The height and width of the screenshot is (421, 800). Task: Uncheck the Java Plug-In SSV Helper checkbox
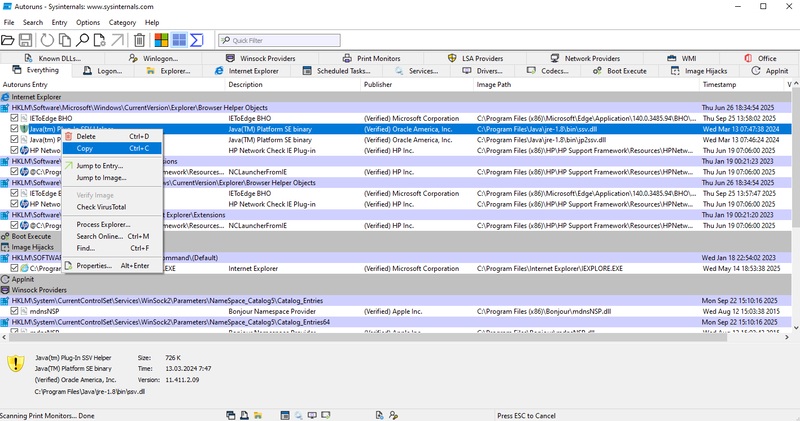pos(14,129)
